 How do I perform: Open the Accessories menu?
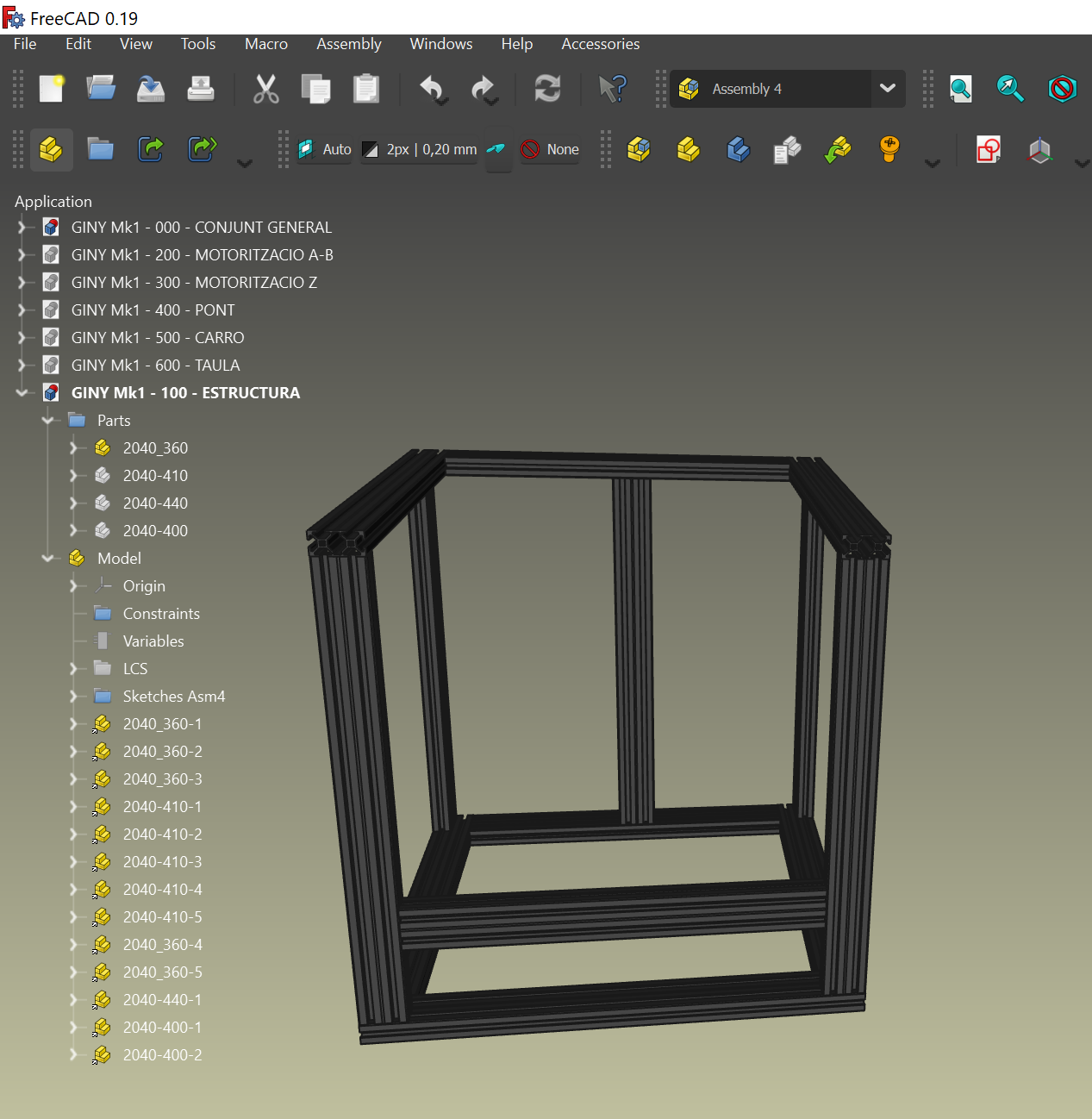[600, 44]
